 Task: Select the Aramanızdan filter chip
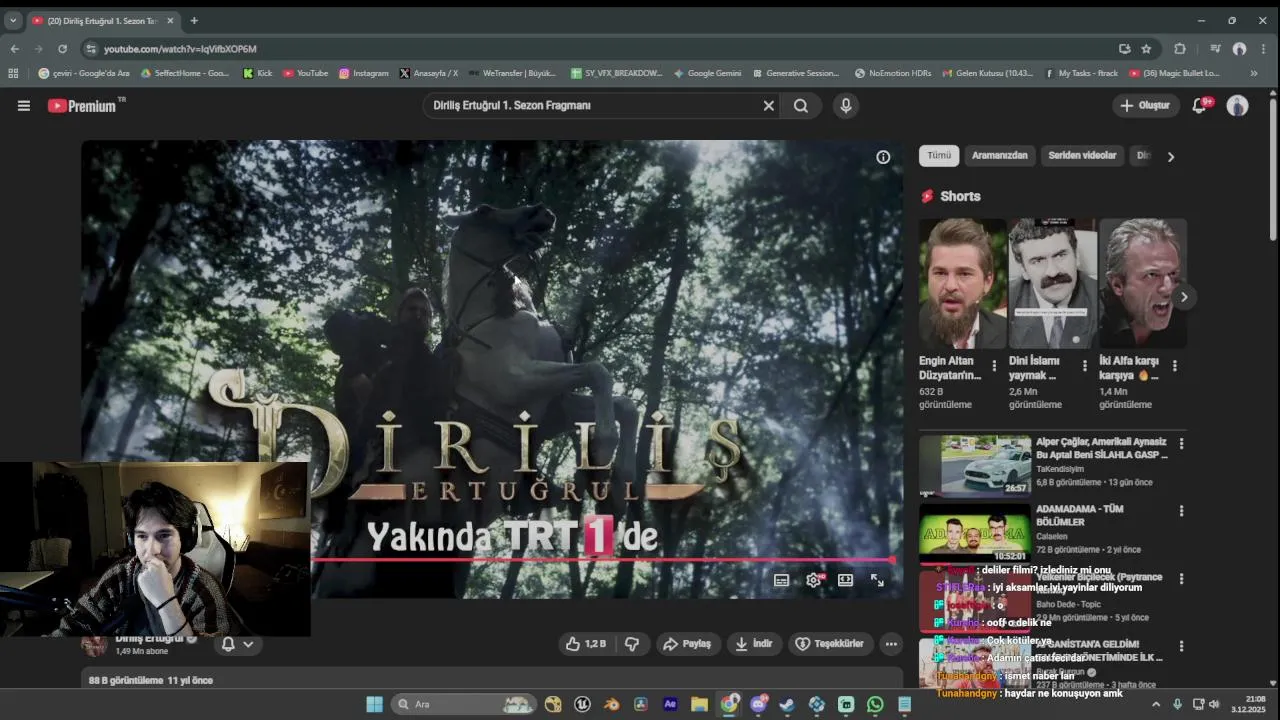pyautogui.click(x=999, y=156)
